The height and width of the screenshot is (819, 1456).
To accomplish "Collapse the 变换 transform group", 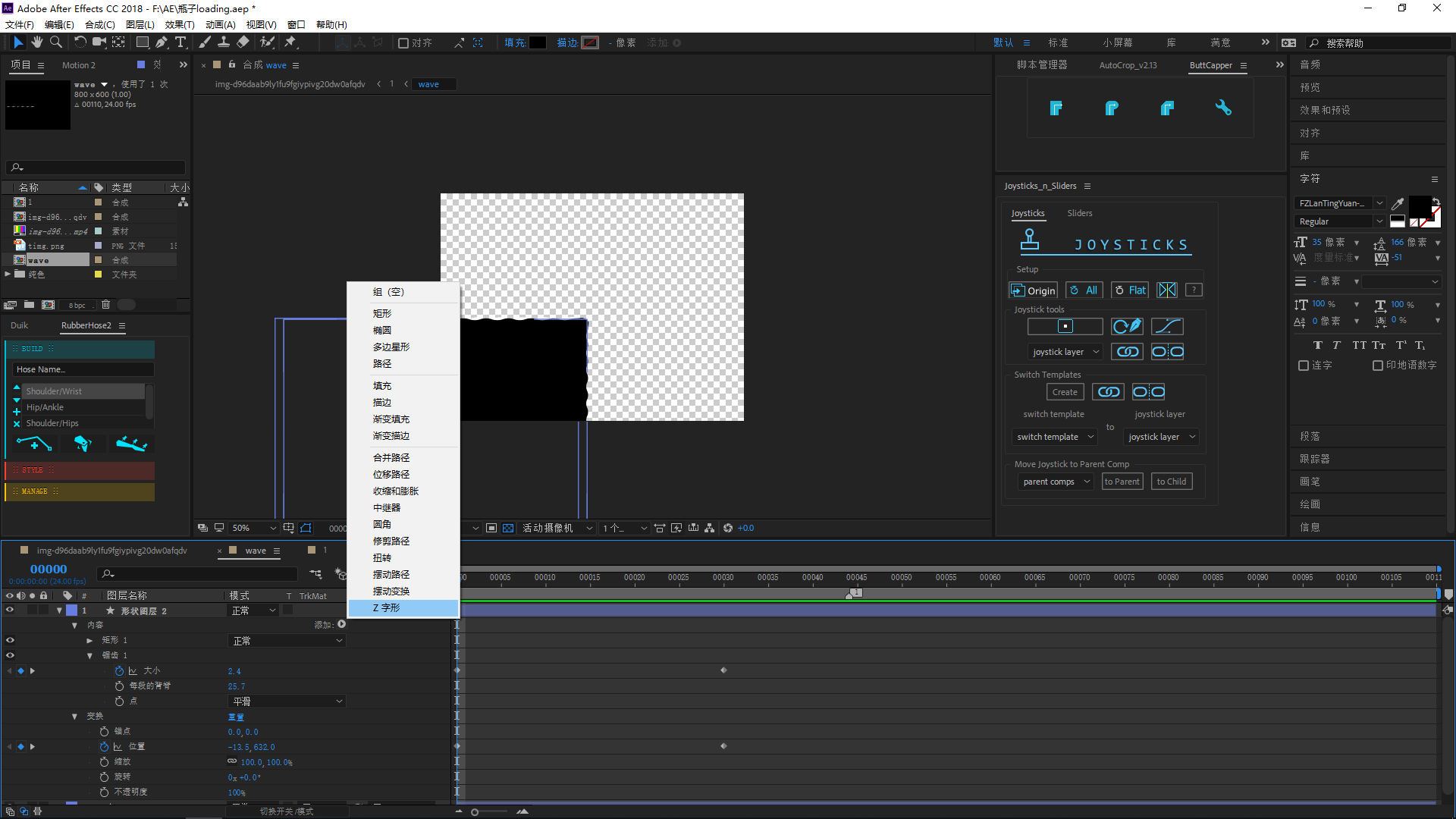I will pyautogui.click(x=74, y=717).
